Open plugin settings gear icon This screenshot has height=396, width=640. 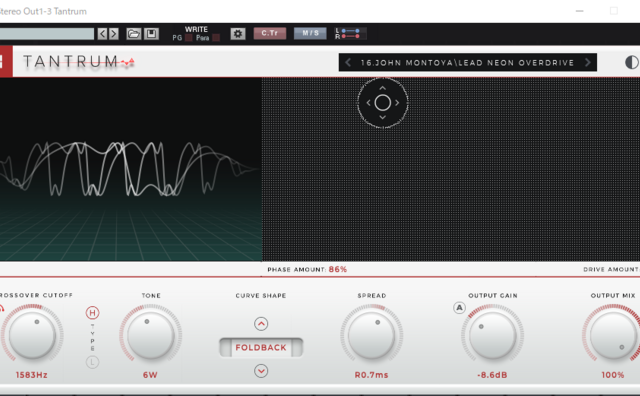point(238,33)
